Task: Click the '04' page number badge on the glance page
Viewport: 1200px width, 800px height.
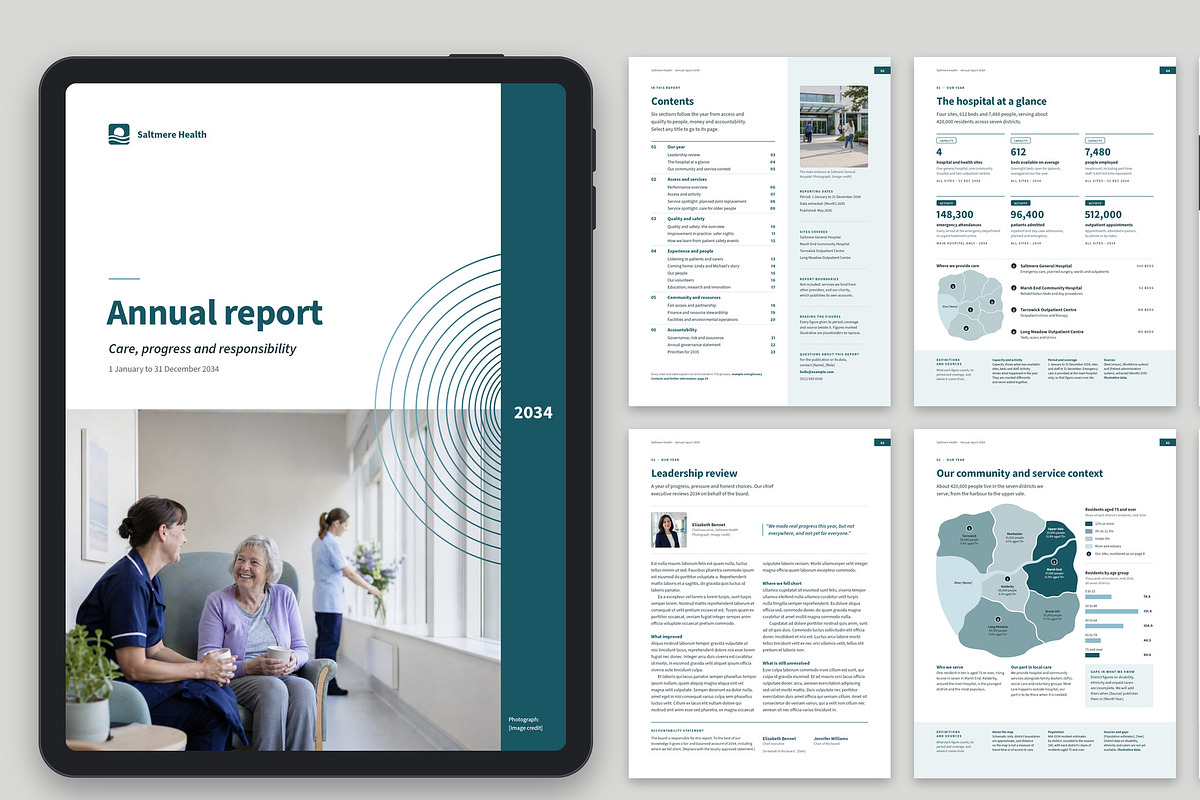Action: [1168, 71]
